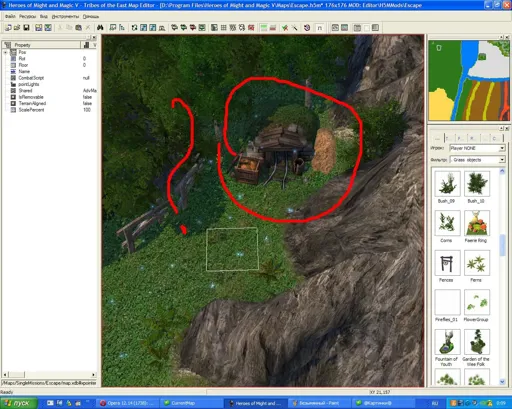Click the paste clipboard icon in toolbar

[79, 28]
